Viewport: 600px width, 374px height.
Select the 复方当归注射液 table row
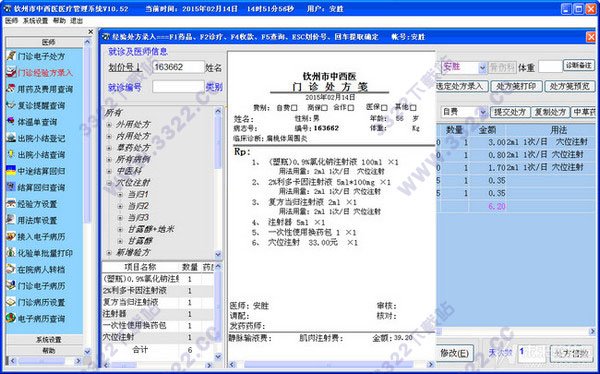158,302
